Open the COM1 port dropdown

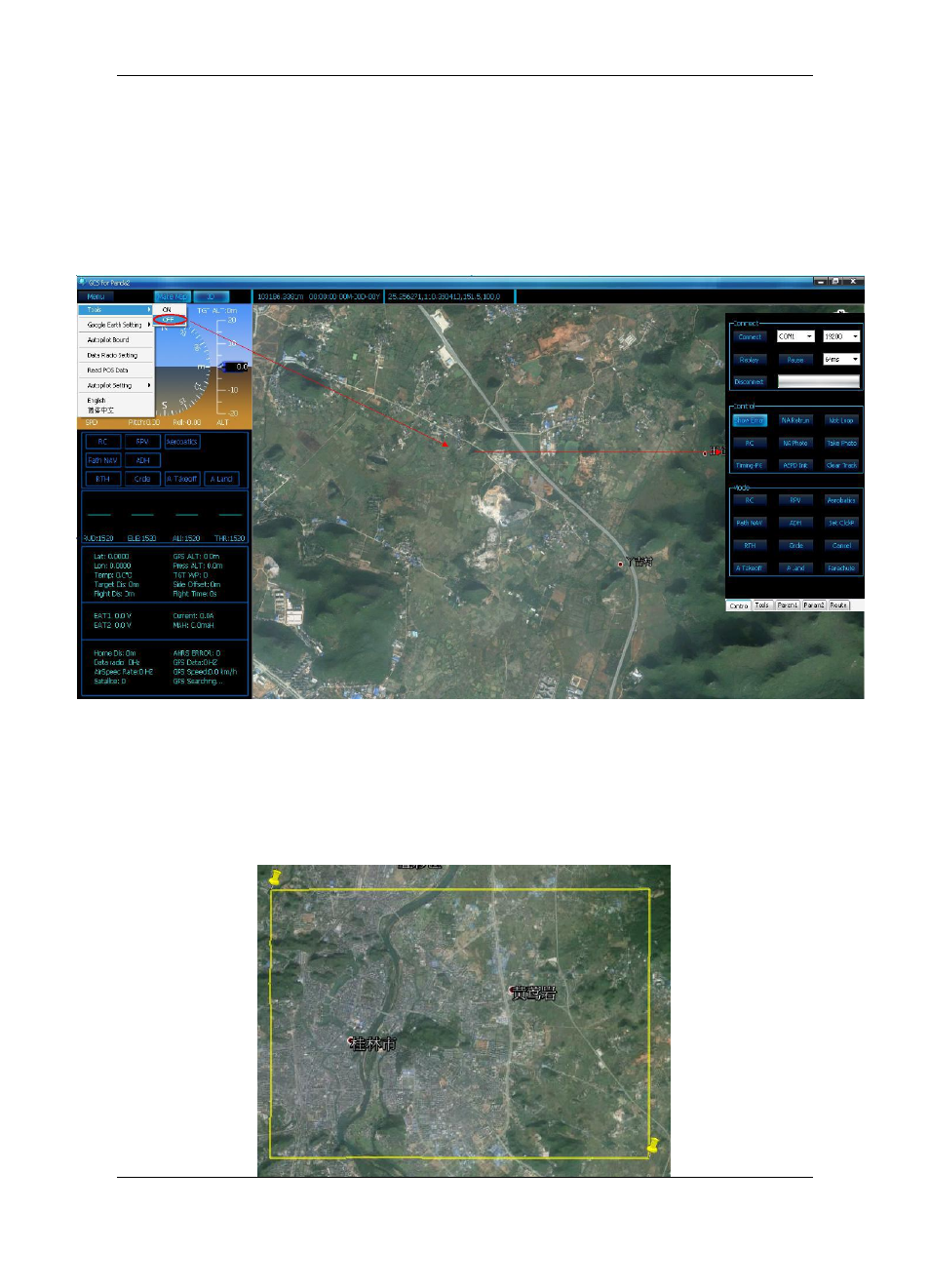pos(795,336)
